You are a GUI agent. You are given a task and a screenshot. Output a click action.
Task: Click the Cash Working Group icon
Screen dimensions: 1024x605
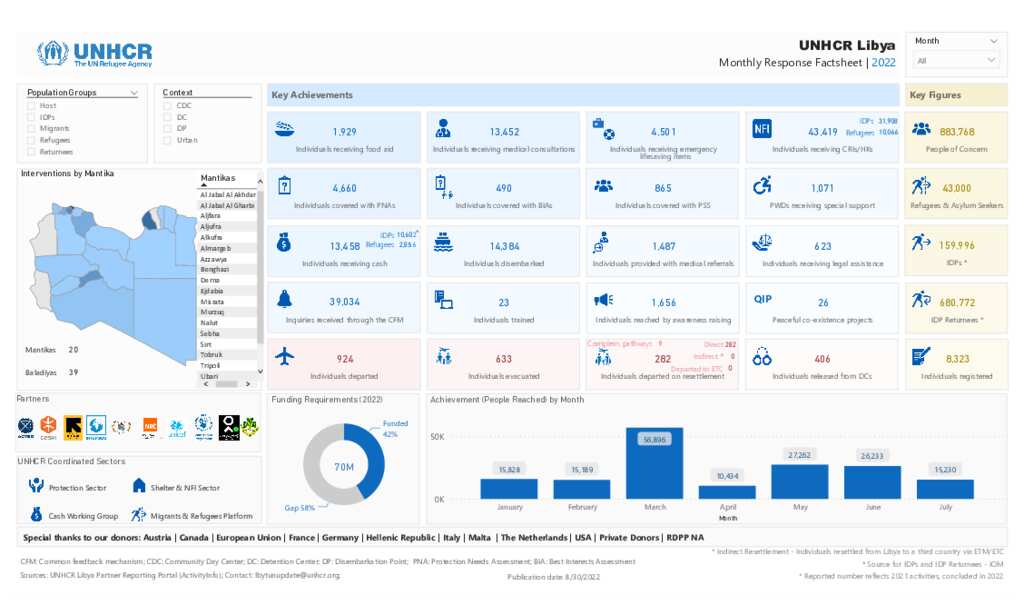(x=37, y=514)
